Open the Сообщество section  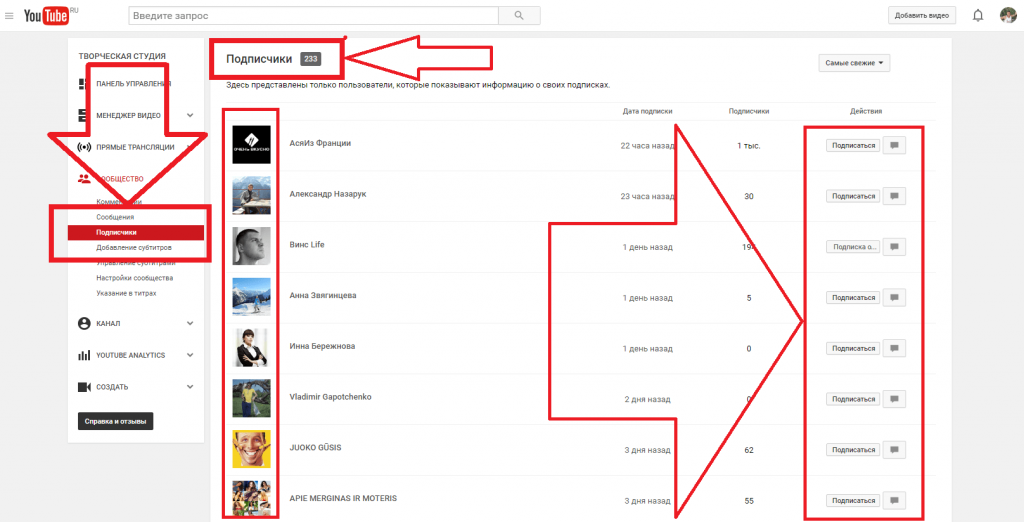click(x=120, y=178)
